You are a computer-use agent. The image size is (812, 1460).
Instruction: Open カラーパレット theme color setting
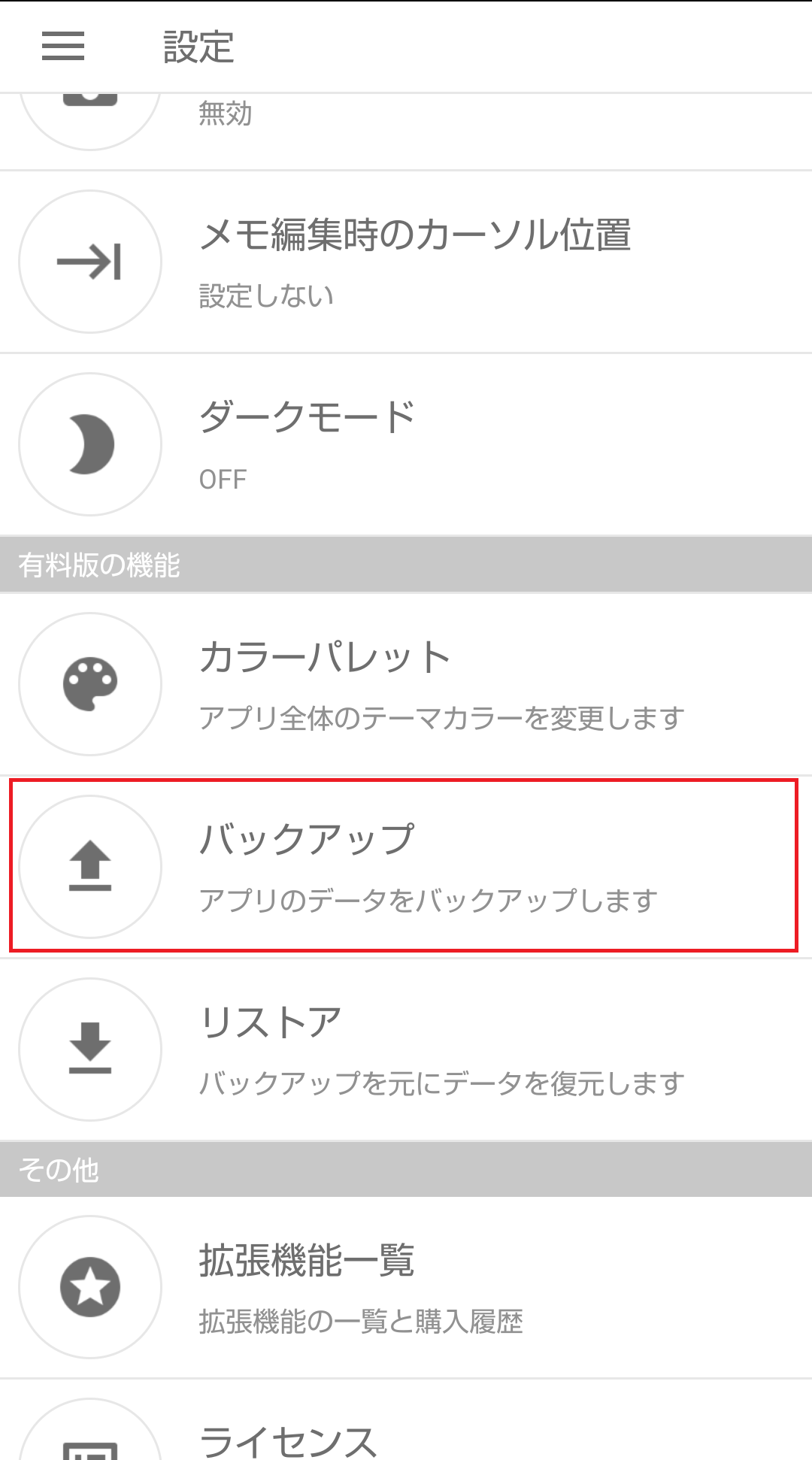pyautogui.click(x=406, y=684)
